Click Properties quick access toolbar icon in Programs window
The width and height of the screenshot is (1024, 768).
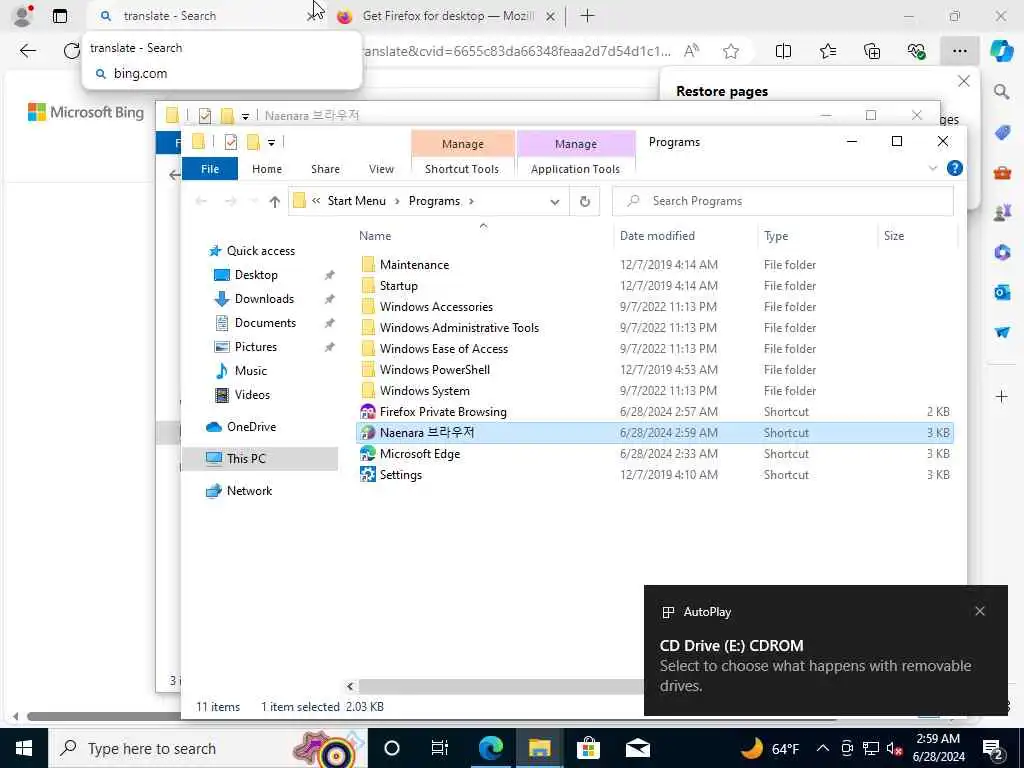point(231,142)
